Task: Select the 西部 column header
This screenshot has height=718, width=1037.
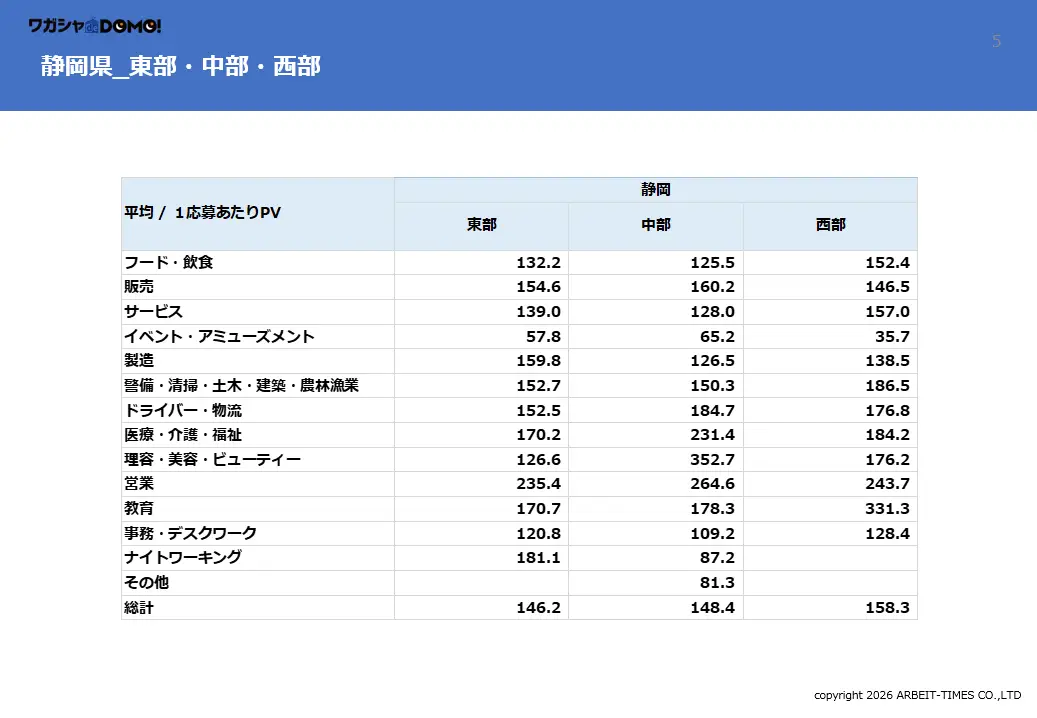Action: pos(830,225)
